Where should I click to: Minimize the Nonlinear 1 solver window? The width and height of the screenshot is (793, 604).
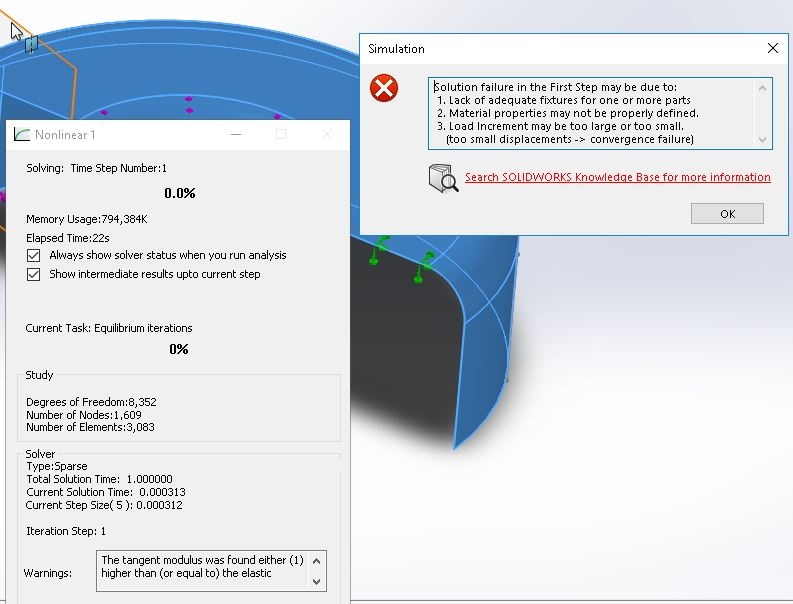tap(236, 134)
